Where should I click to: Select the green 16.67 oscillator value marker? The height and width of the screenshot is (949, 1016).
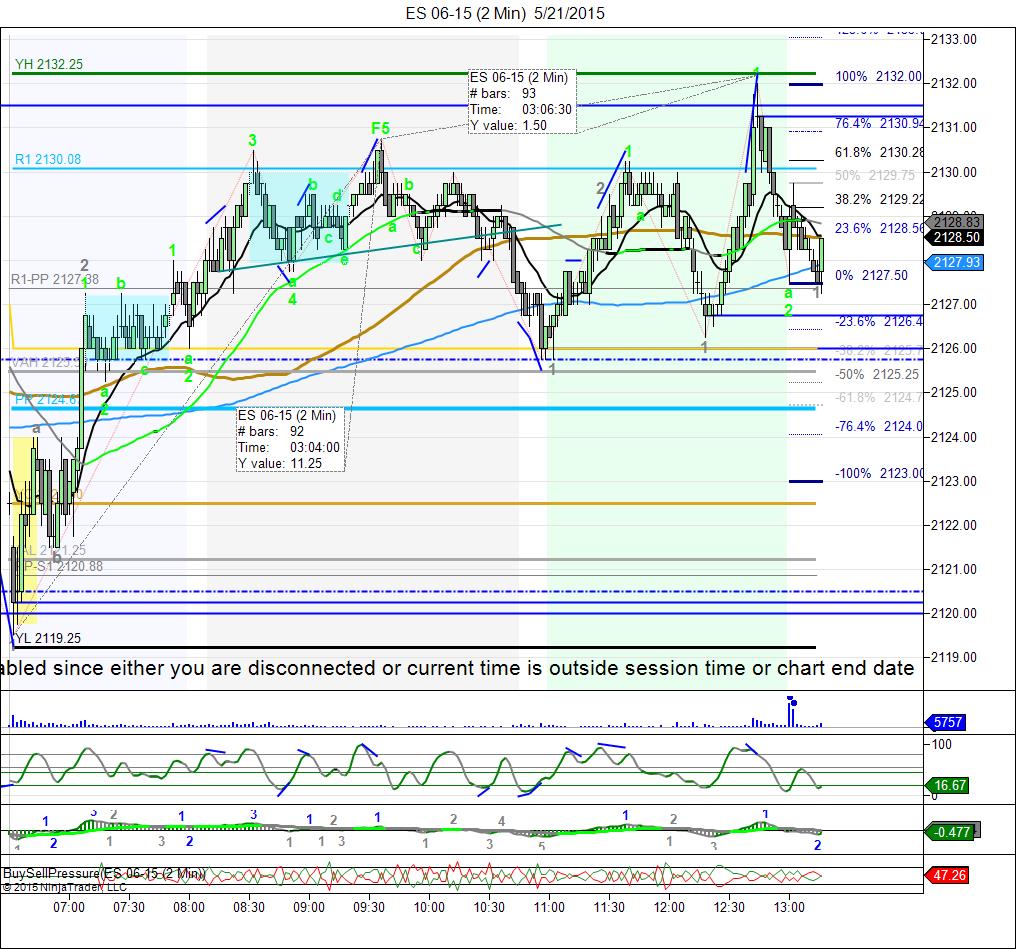click(949, 785)
